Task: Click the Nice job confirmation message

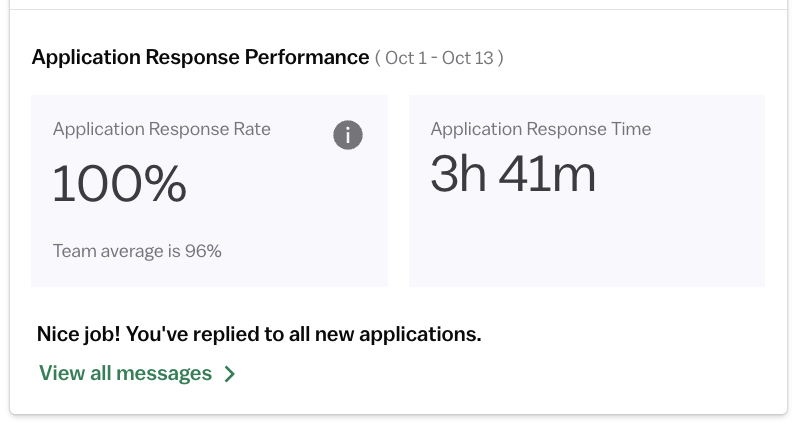Action: tap(259, 335)
